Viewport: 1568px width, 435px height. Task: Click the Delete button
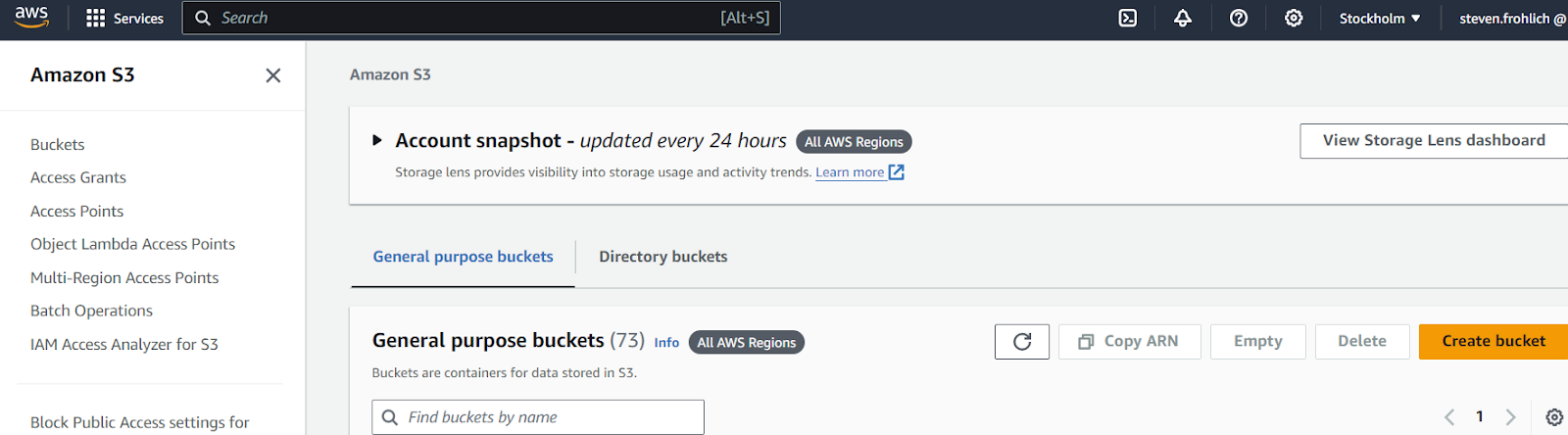(x=1362, y=341)
